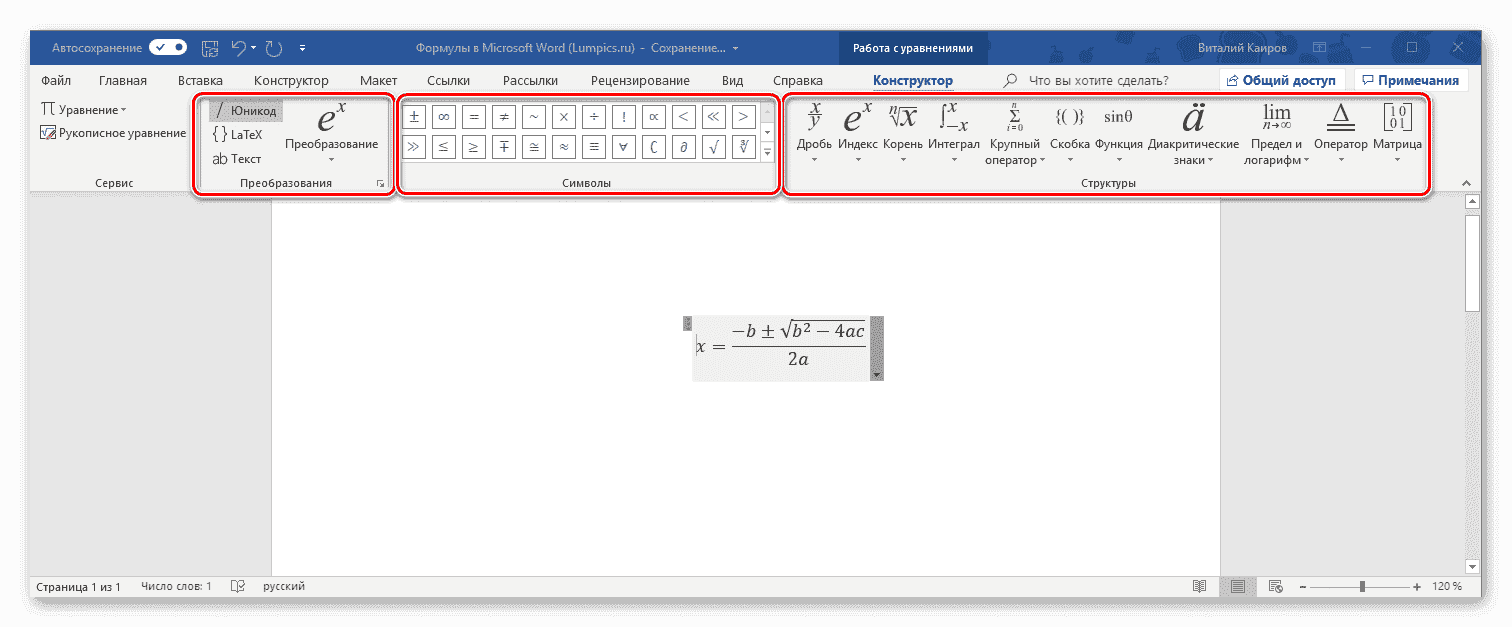Redo the last action
The width and height of the screenshot is (1512, 627).
click(274, 47)
